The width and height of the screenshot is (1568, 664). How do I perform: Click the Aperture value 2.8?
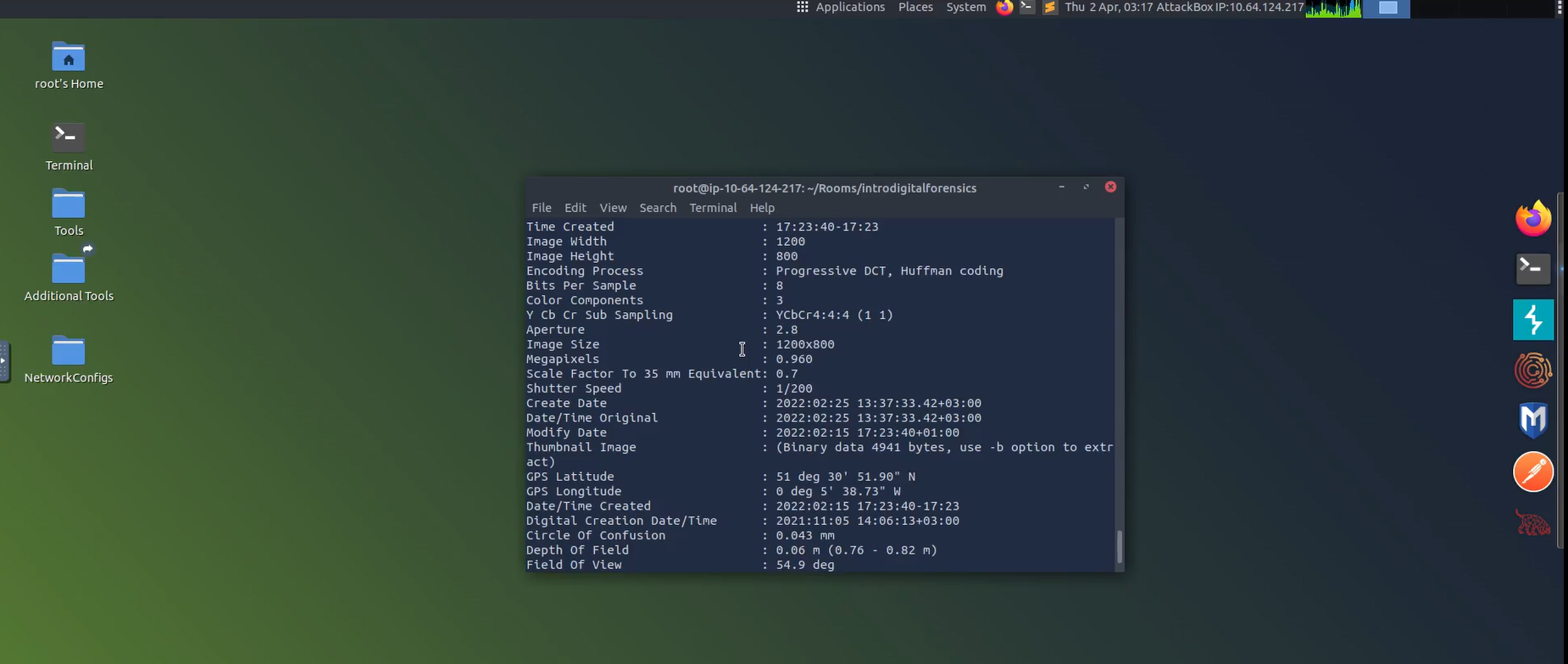pos(787,330)
